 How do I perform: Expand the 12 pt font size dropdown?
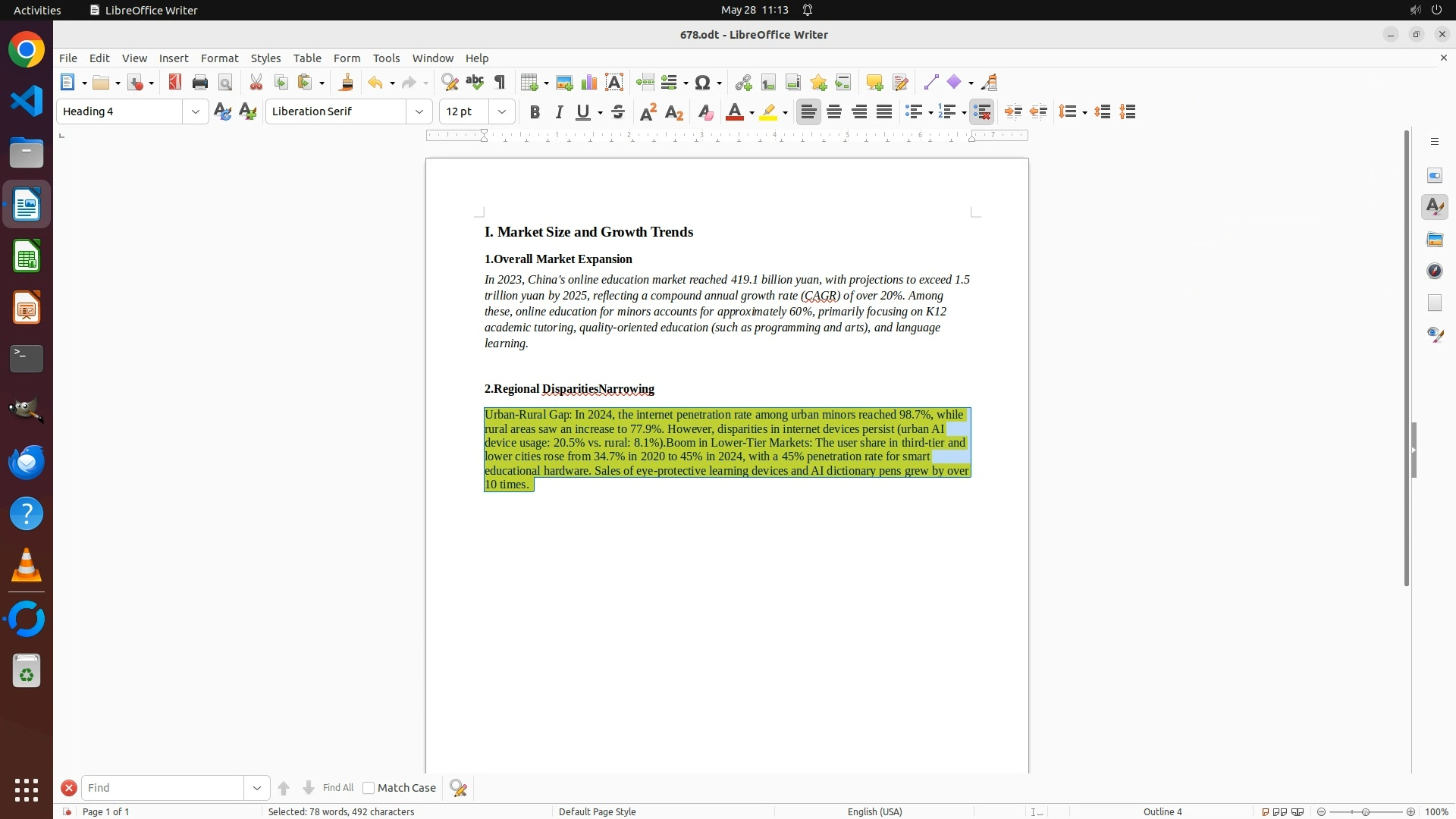(502, 112)
